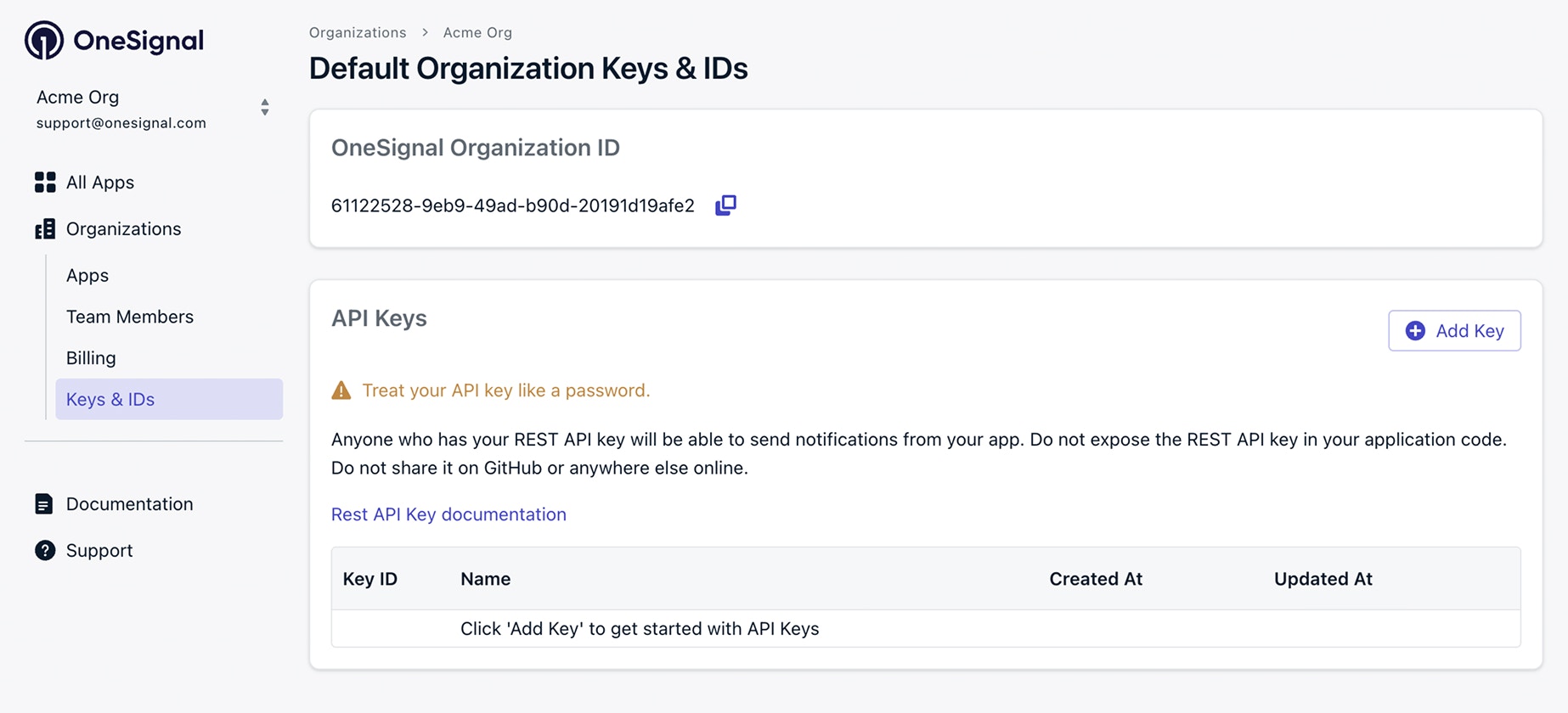Click the Created At column header
Image resolution: width=1568 pixels, height=713 pixels.
point(1096,579)
